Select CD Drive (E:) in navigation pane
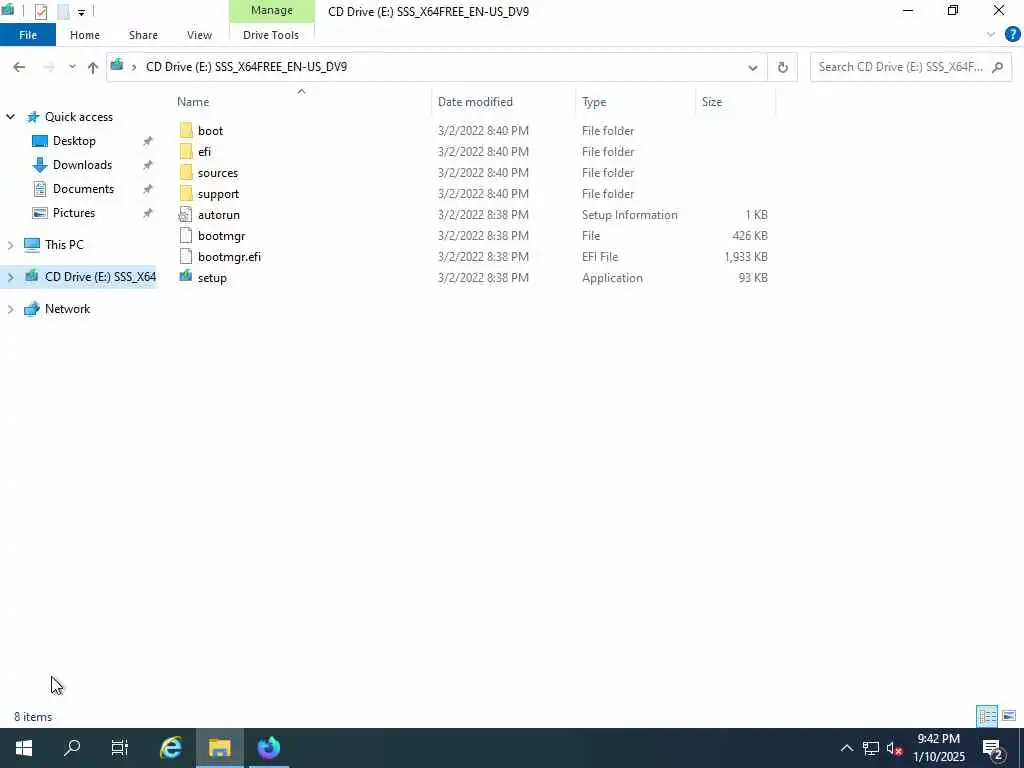The image size is (1024, 768). [x=100, y=277]
